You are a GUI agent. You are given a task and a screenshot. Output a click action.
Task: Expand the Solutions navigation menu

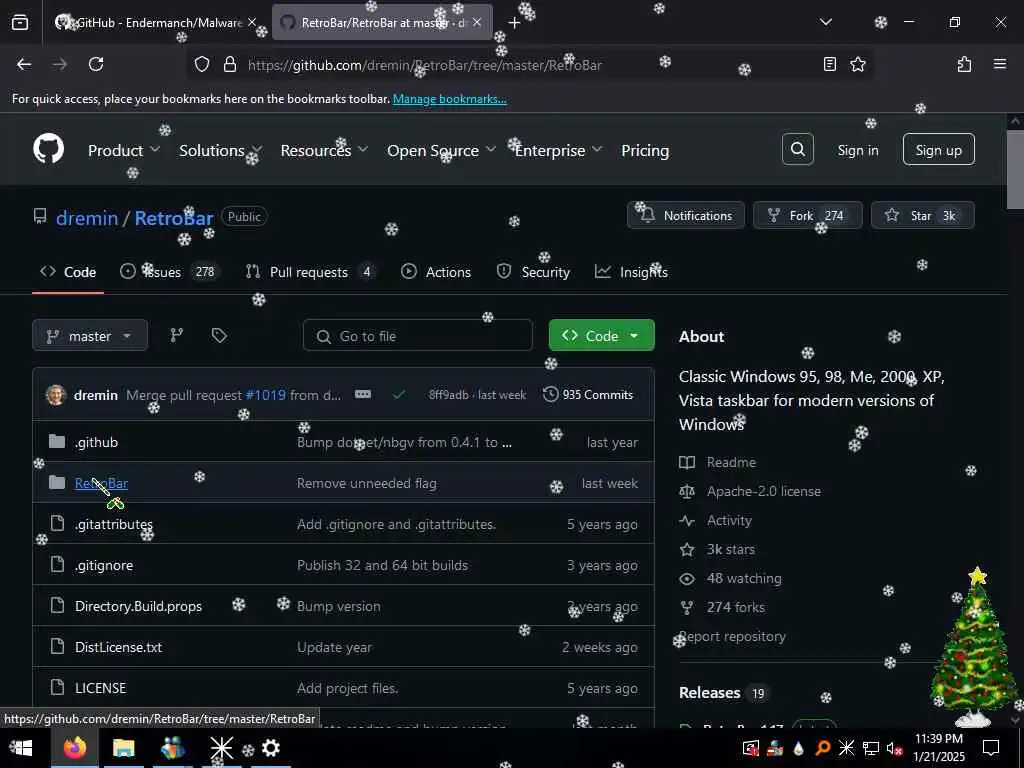coord(221,150)
